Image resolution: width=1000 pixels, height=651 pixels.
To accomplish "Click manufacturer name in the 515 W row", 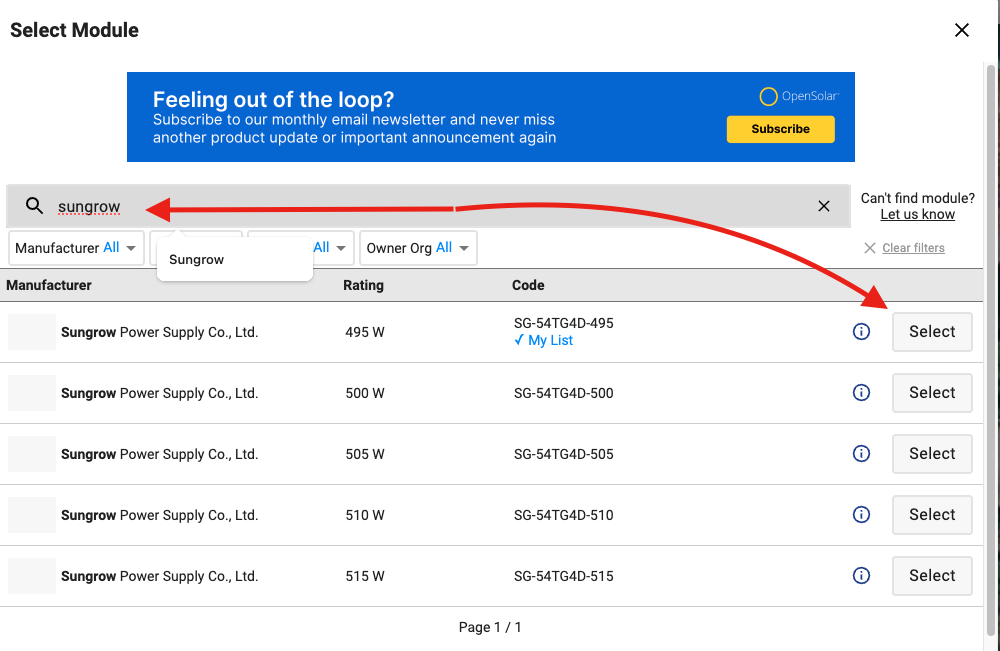I will pos(159,576).
